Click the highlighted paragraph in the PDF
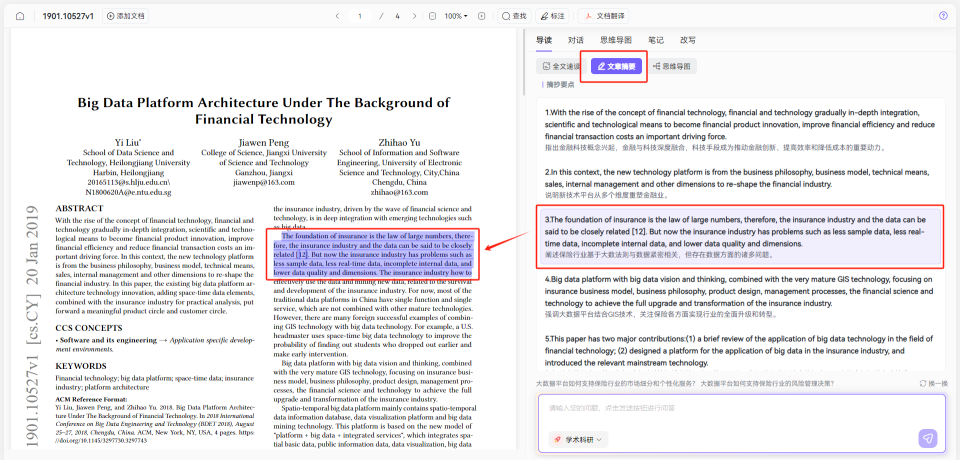Viewport: 960px width, 460px height. point(373,254)
